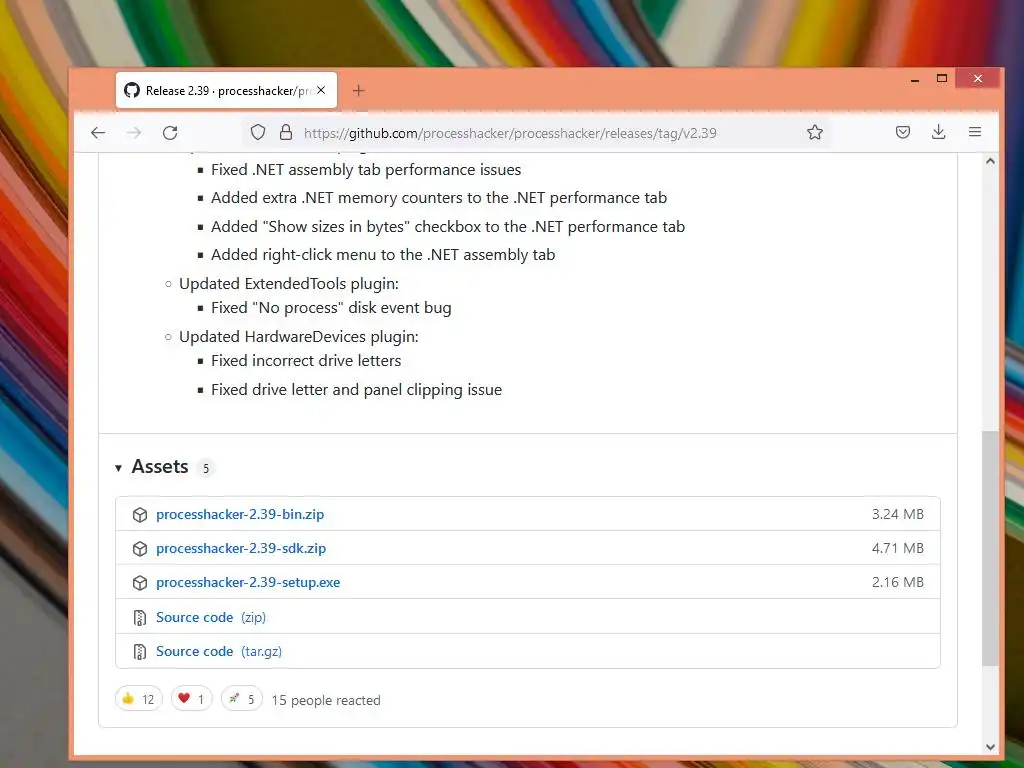Viewport: 1024px width, 768px height.
Task: Close the Release 2.39 tab
Action: pyautogui.click(x=321, y=90)
